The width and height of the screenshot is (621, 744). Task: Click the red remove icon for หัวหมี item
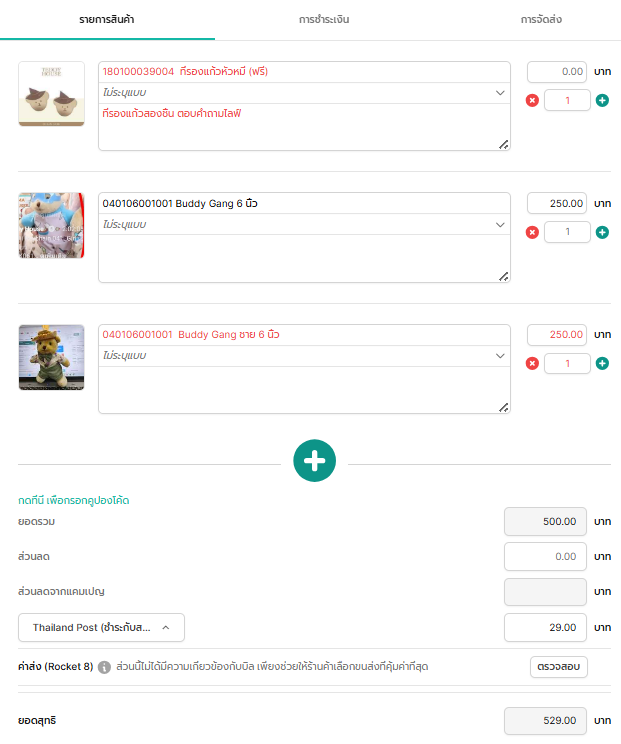point(532,100)
